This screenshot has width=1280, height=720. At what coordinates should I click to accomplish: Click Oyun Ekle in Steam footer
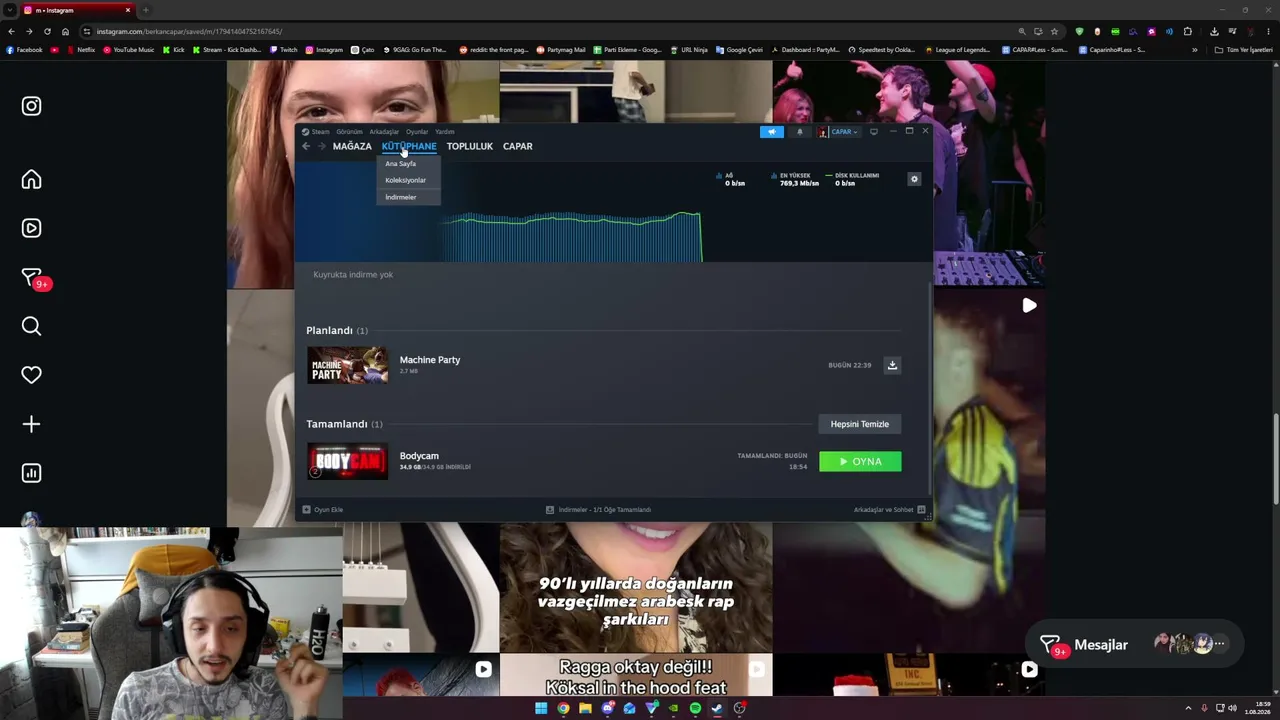[x=323, y=510]
